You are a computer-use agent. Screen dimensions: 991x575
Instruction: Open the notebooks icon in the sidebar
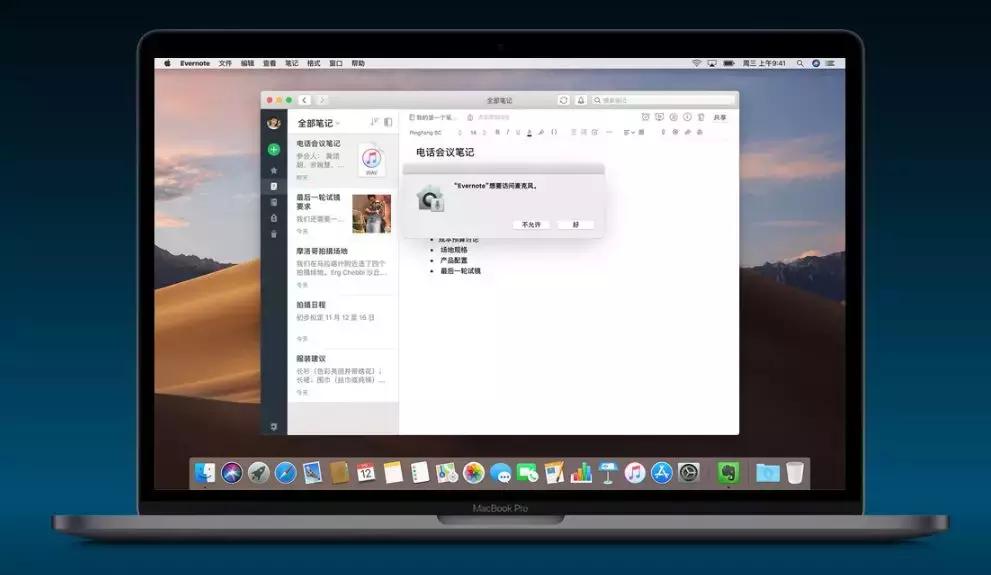[x=274, y=202]
